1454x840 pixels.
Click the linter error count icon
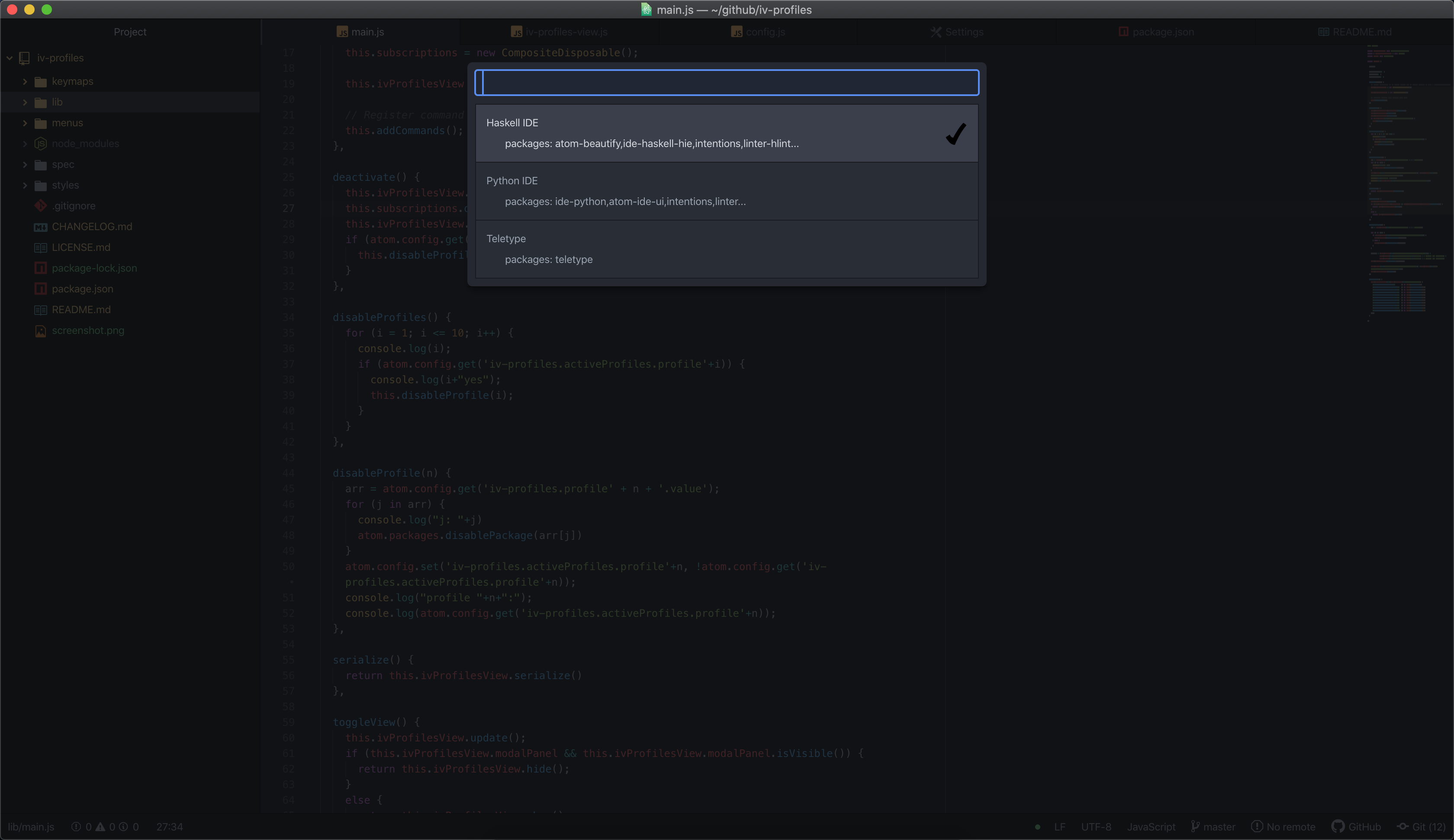click(x=76, y=826)
